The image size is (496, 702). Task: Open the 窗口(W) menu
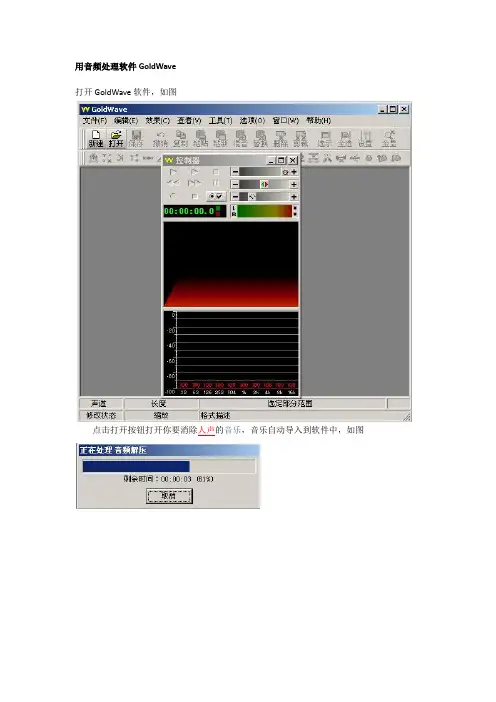286,120
